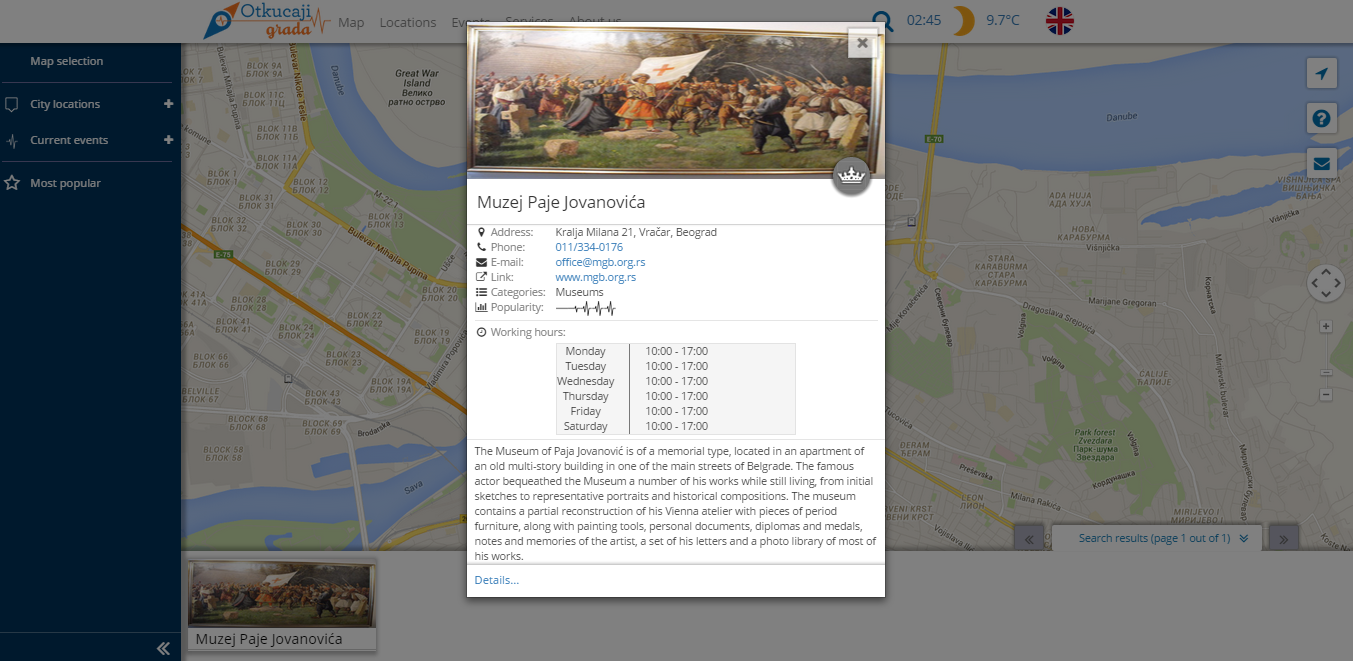Click the crown badge on the popup
Image resolution: width=1353 pixels, height=661 pixels.
[851, 176]
